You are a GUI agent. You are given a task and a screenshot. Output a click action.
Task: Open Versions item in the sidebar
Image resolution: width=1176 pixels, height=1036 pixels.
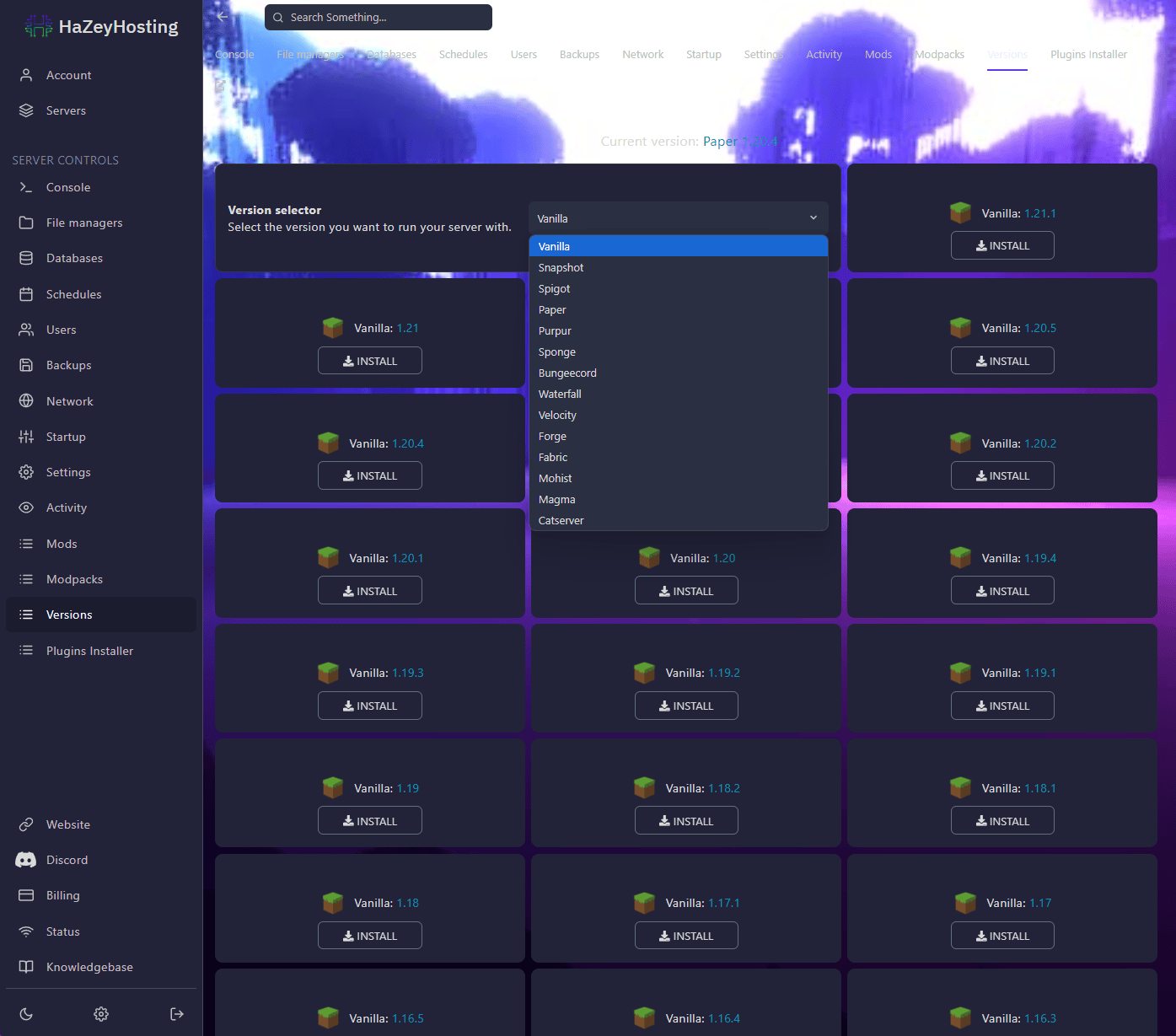pos(101,615)
